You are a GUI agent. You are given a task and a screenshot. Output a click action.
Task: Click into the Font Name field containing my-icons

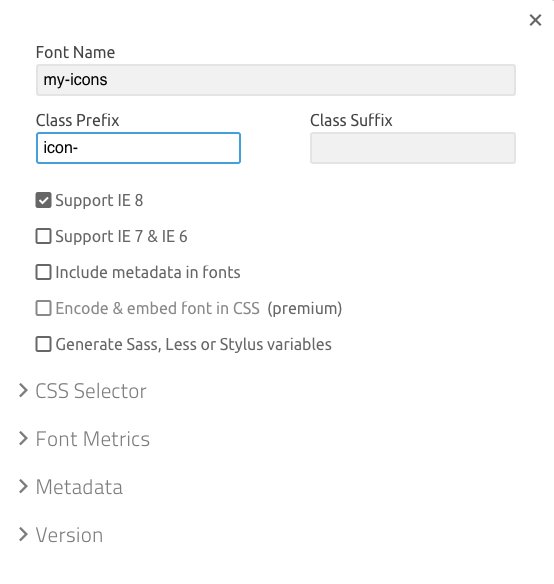276,80
